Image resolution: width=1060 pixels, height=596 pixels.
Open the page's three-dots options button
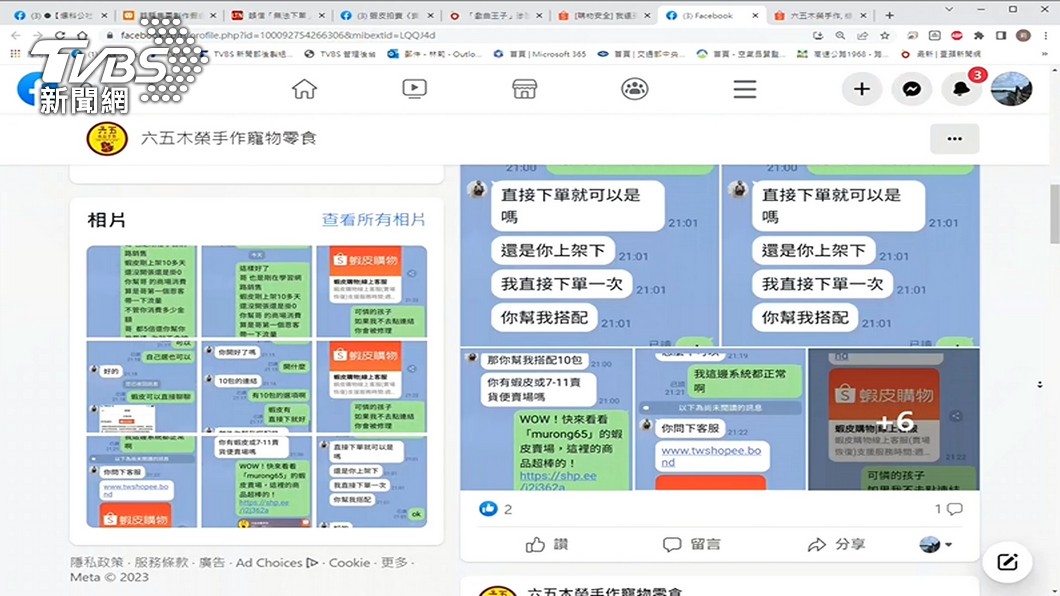point(955,139)
